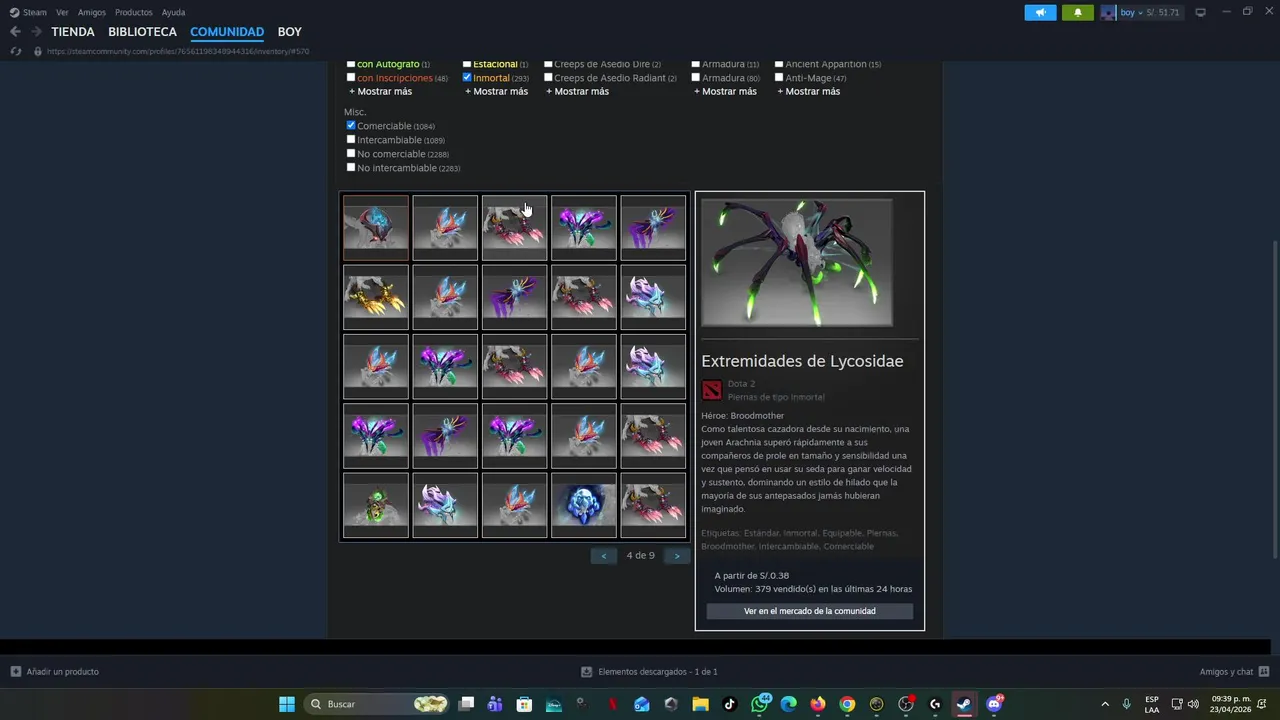
Task: Check the No comerciable filter
Action: 351,153
